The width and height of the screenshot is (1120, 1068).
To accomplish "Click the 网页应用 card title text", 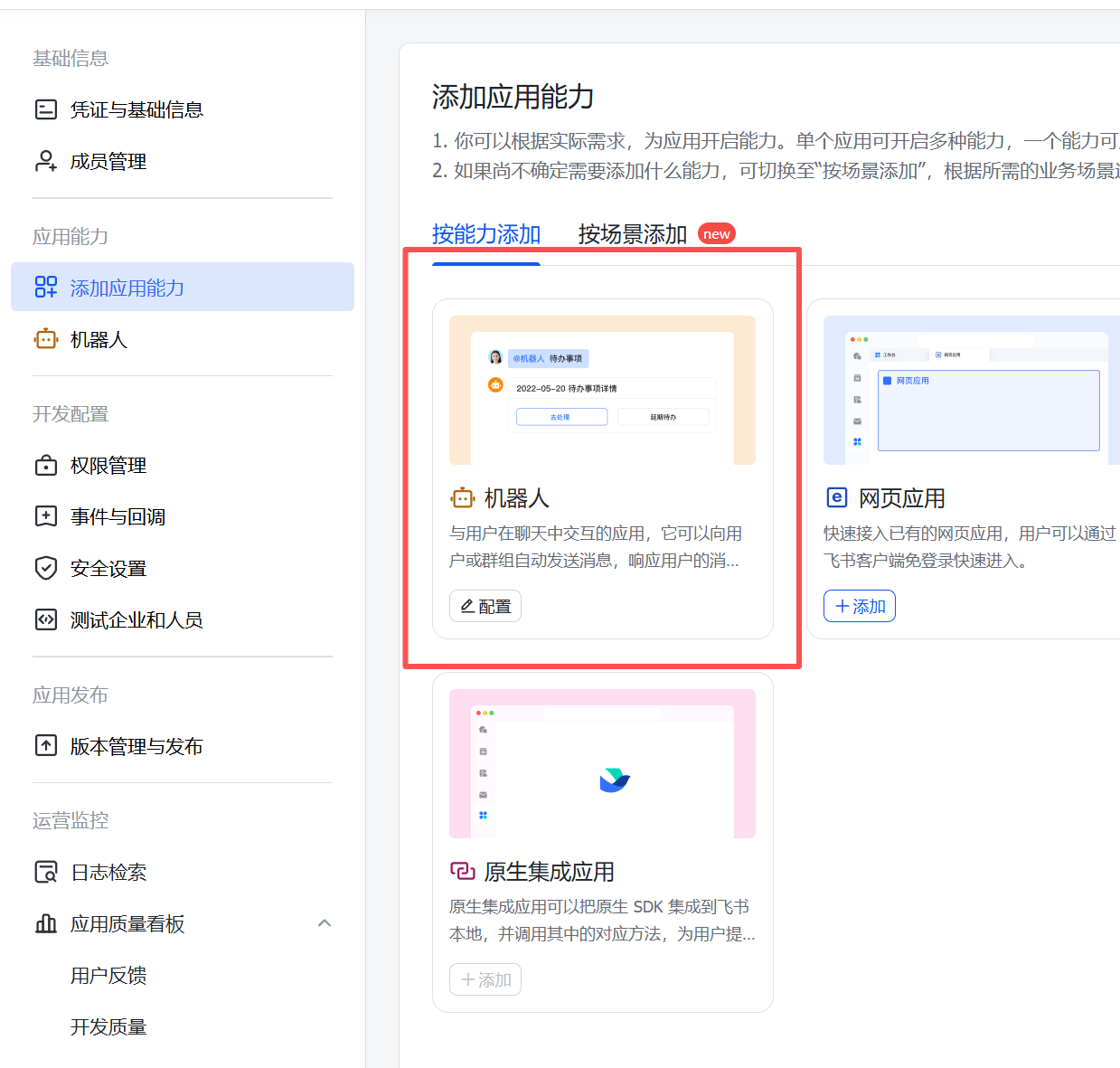I will 902,498.
